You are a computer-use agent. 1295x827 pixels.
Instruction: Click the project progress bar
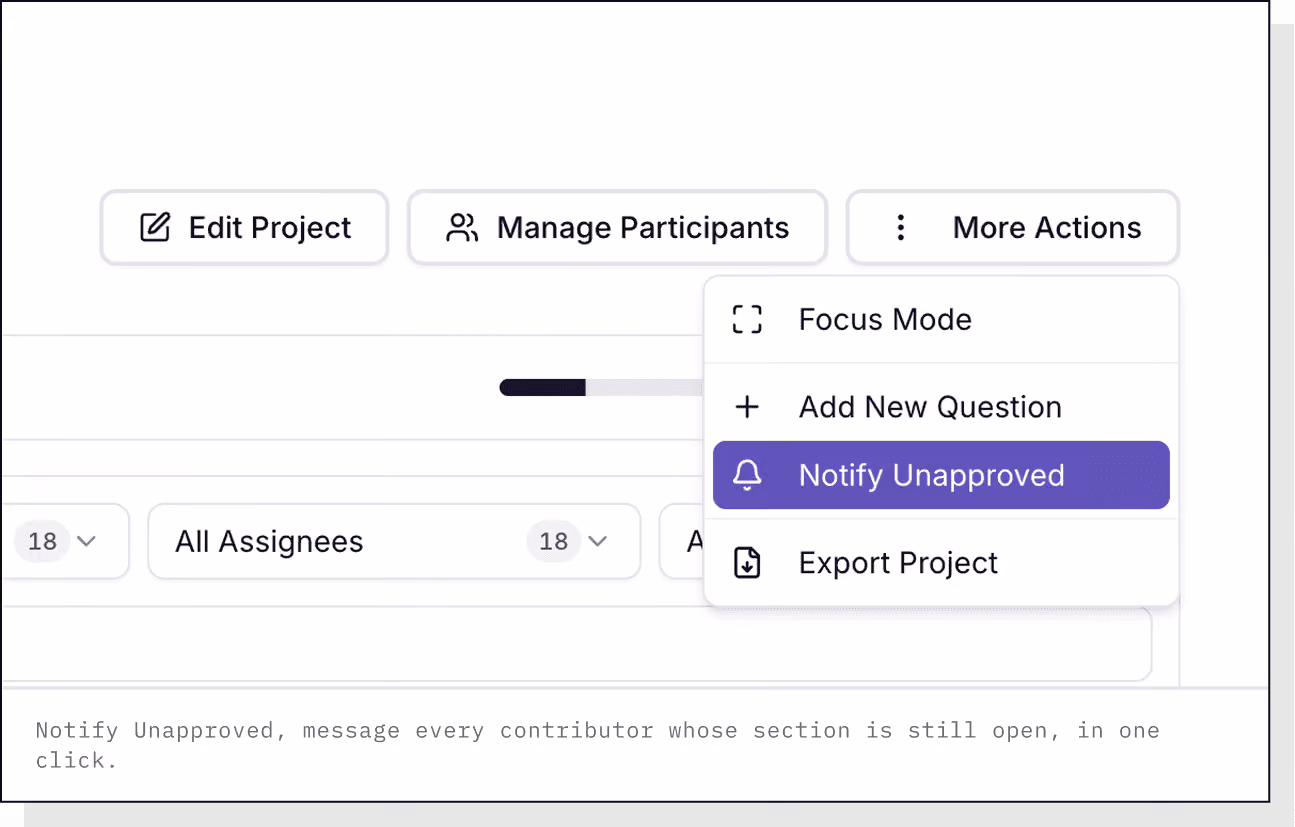[x=601, y=387]
